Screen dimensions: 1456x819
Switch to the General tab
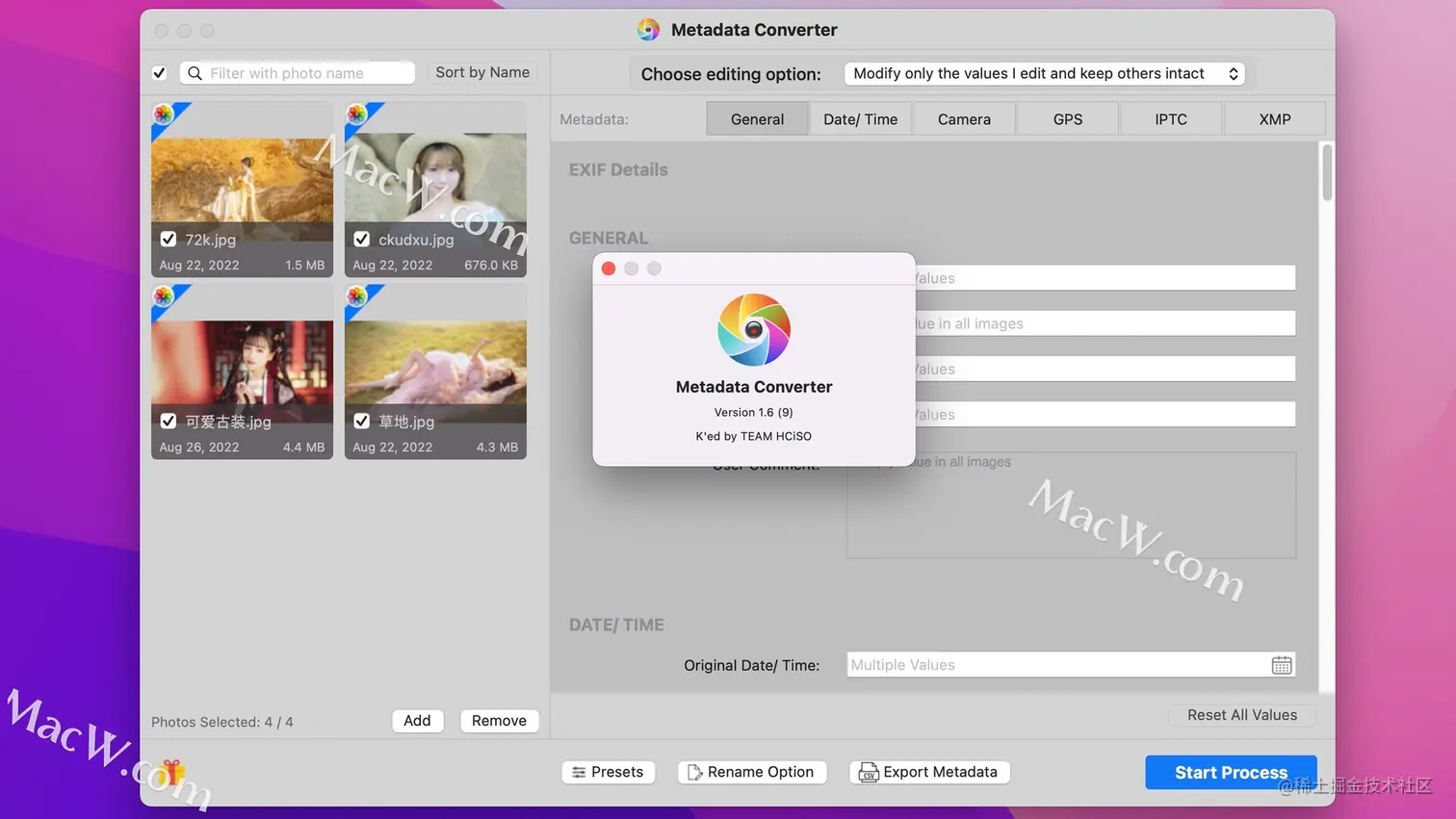pos(757,119)
